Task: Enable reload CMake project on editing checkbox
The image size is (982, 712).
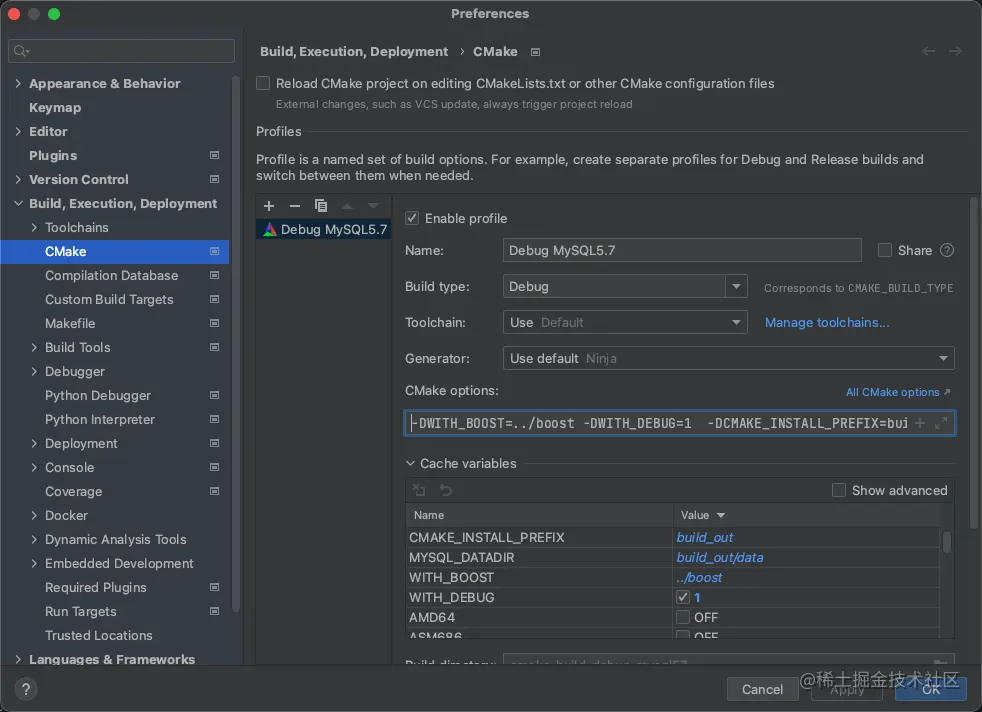Action: click(x=263, y=83)
